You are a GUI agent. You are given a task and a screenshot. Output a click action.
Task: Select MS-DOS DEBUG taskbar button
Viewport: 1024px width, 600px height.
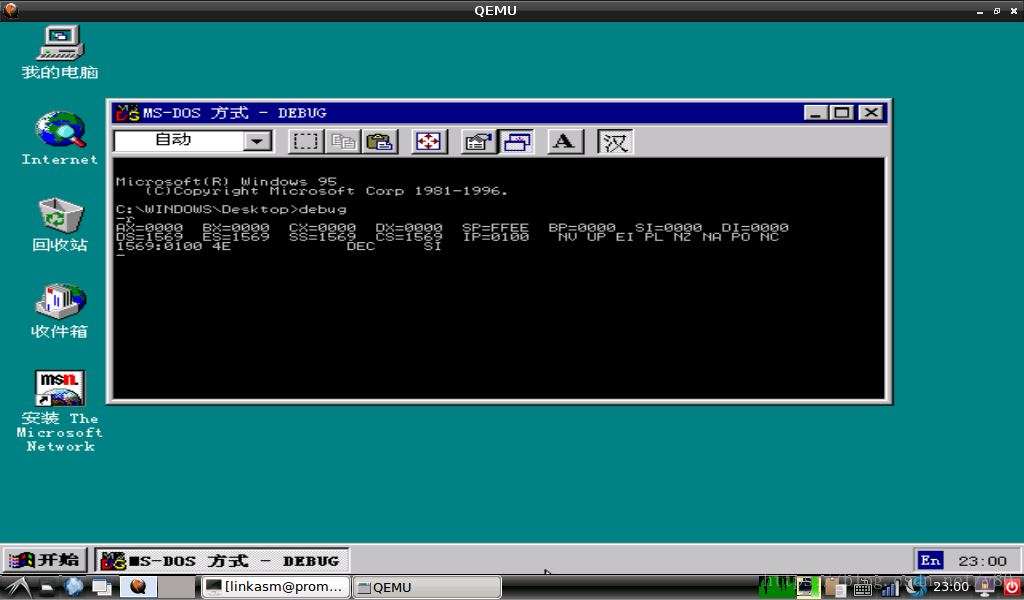pos(222,560)
